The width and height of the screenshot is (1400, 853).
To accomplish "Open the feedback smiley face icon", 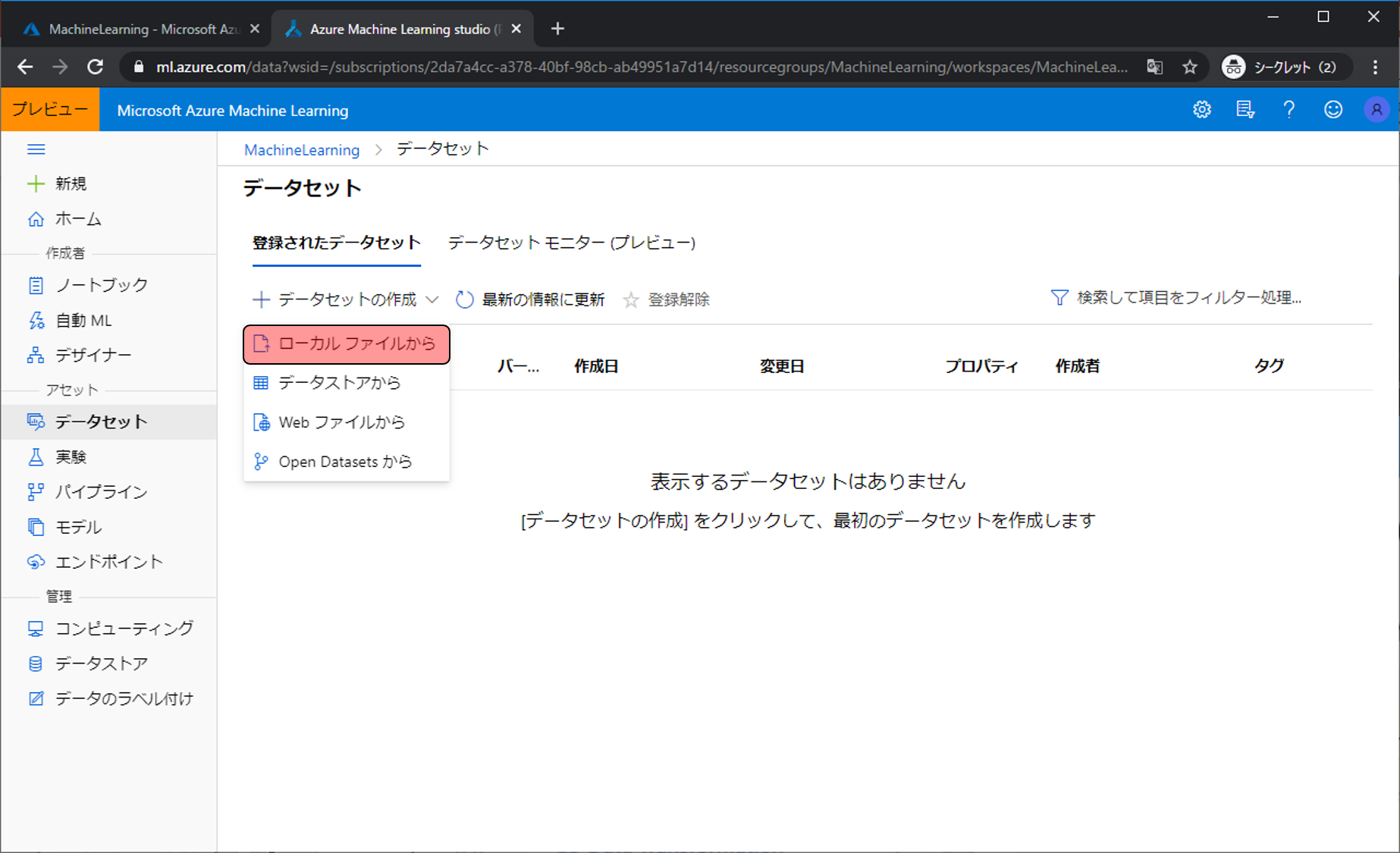I will click(1333, 110).
